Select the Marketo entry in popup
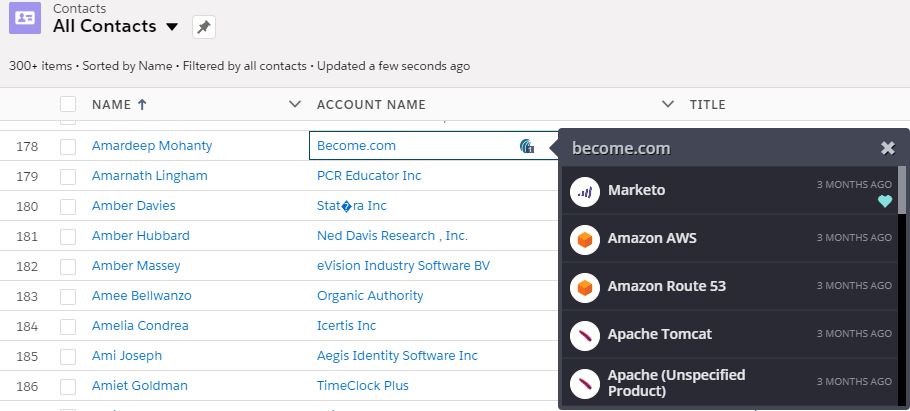Image resolution: width=910 pixels, height=411 pixels. point(729,190)
